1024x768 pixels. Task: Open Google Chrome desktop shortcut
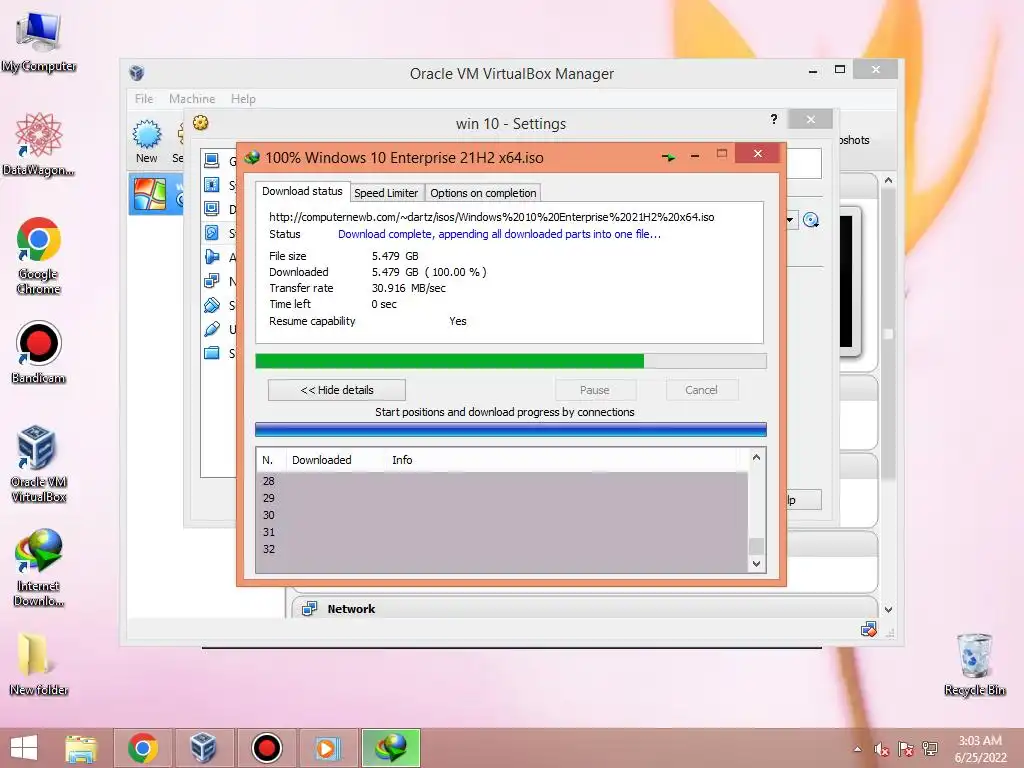(39, 255)
